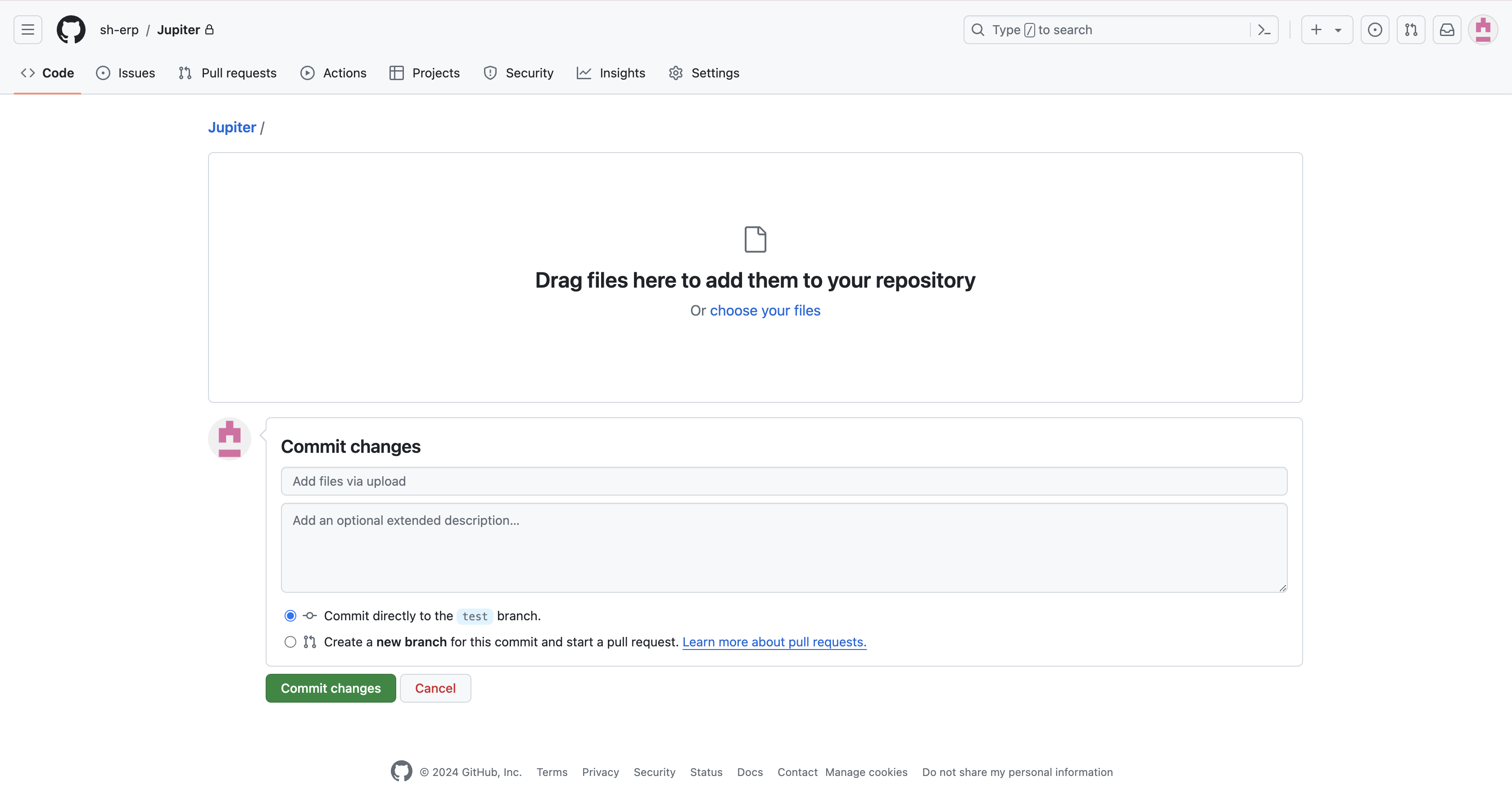The width and height of the screenshot is (1512, 803).
Task: Click the Jupiter breadcrumb link
Action: tap(232, 127)
